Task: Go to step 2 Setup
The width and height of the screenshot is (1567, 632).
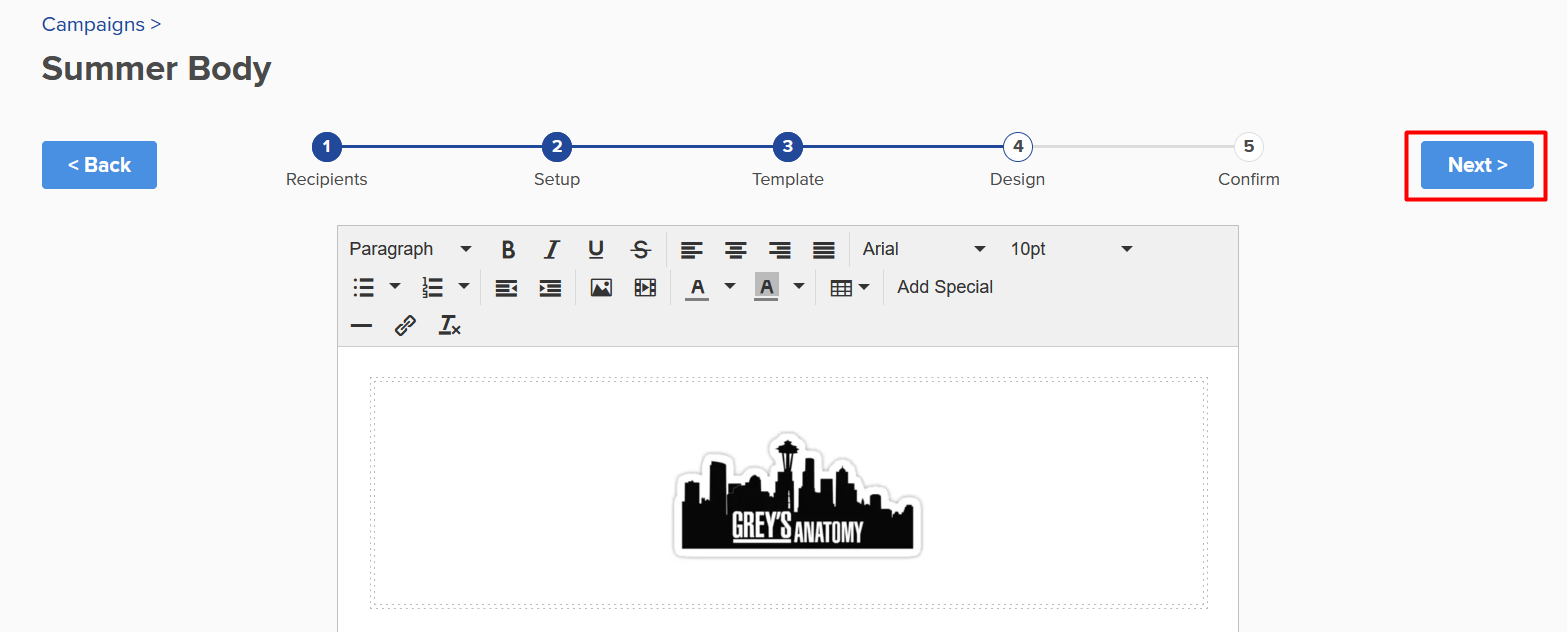Action: click(x=557, y=147)
